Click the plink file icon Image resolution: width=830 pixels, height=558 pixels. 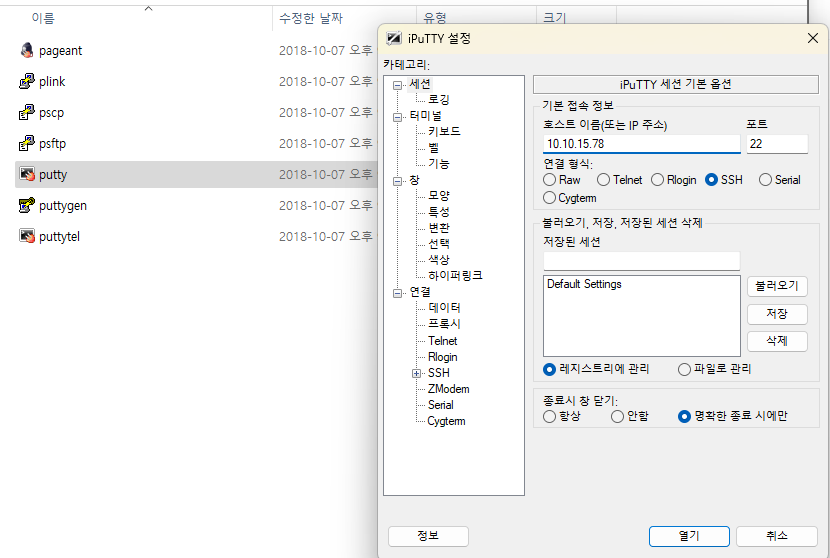(27, 81)
